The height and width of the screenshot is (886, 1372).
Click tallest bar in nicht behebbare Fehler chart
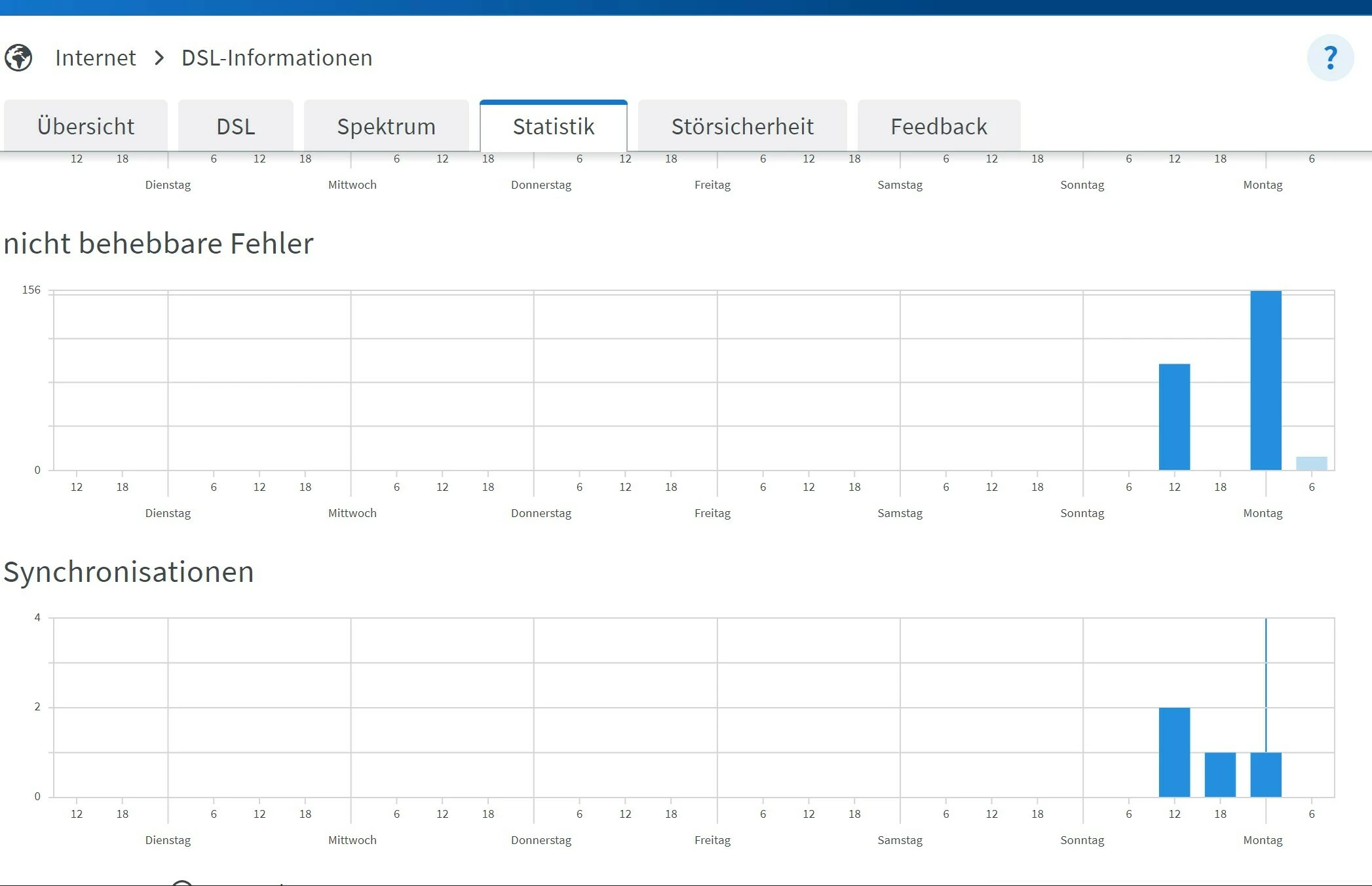[1266, 380]
